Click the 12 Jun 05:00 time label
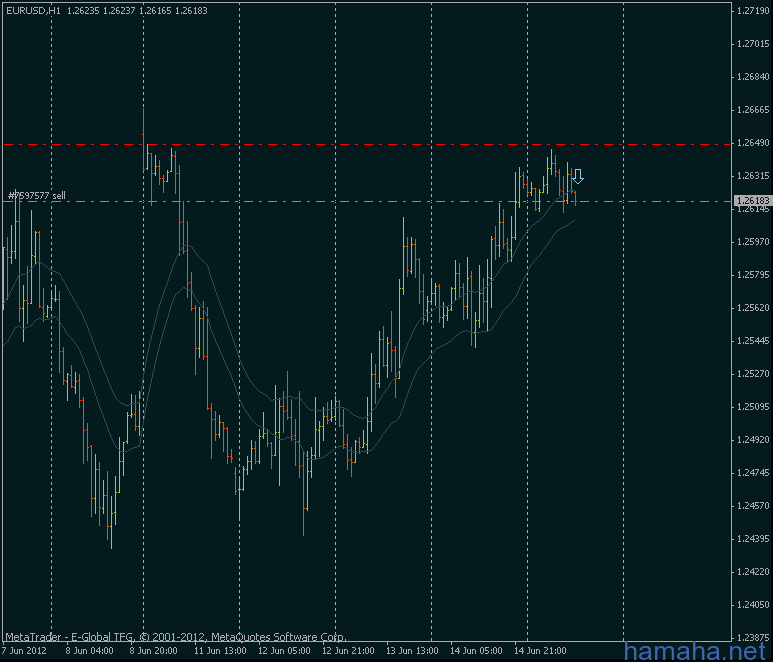The height and width of the screenshot is (662, 773). [x=284, y=651]
